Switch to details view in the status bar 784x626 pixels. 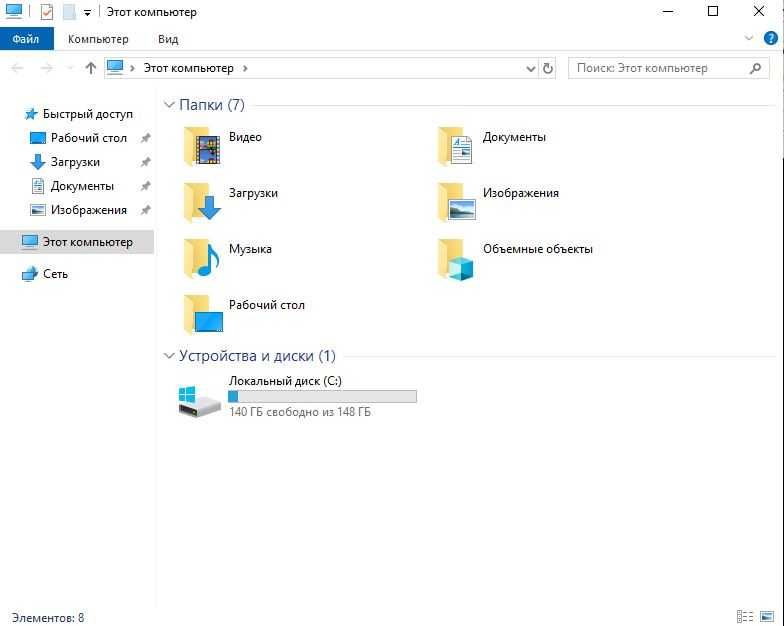[745, 616]
